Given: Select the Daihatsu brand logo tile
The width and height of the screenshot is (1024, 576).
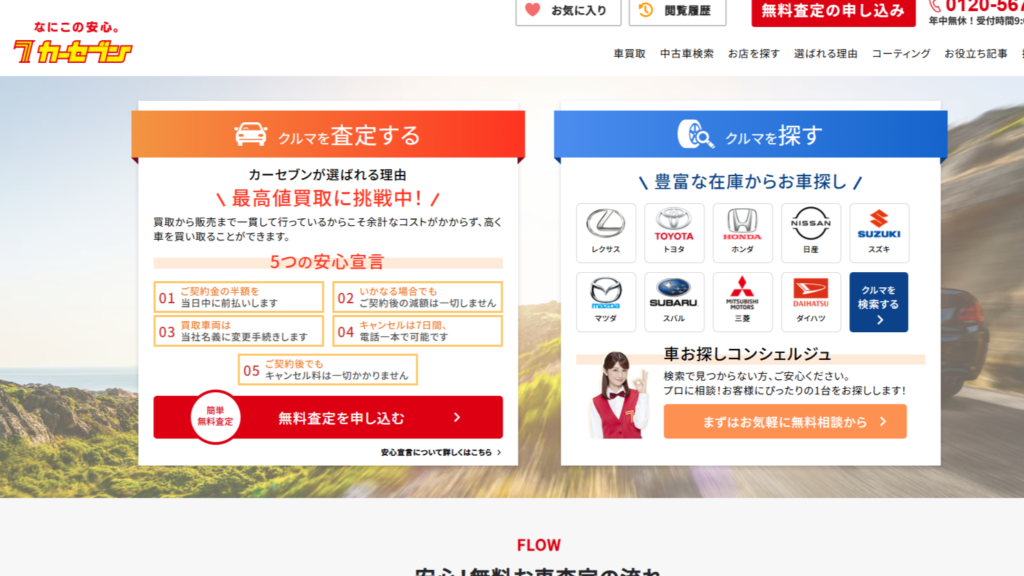Looking at the screenshot, I should (x=810, y=302).
